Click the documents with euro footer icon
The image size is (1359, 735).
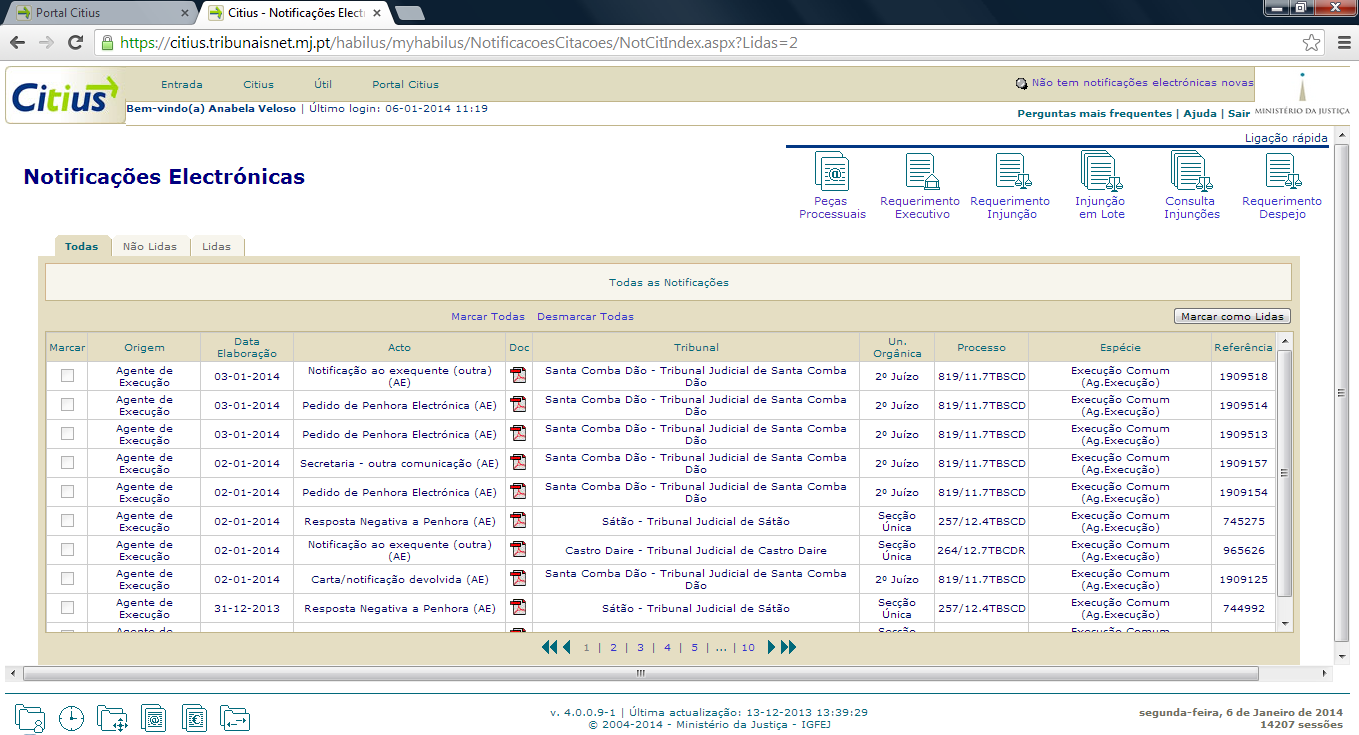(x=195, y=718)
